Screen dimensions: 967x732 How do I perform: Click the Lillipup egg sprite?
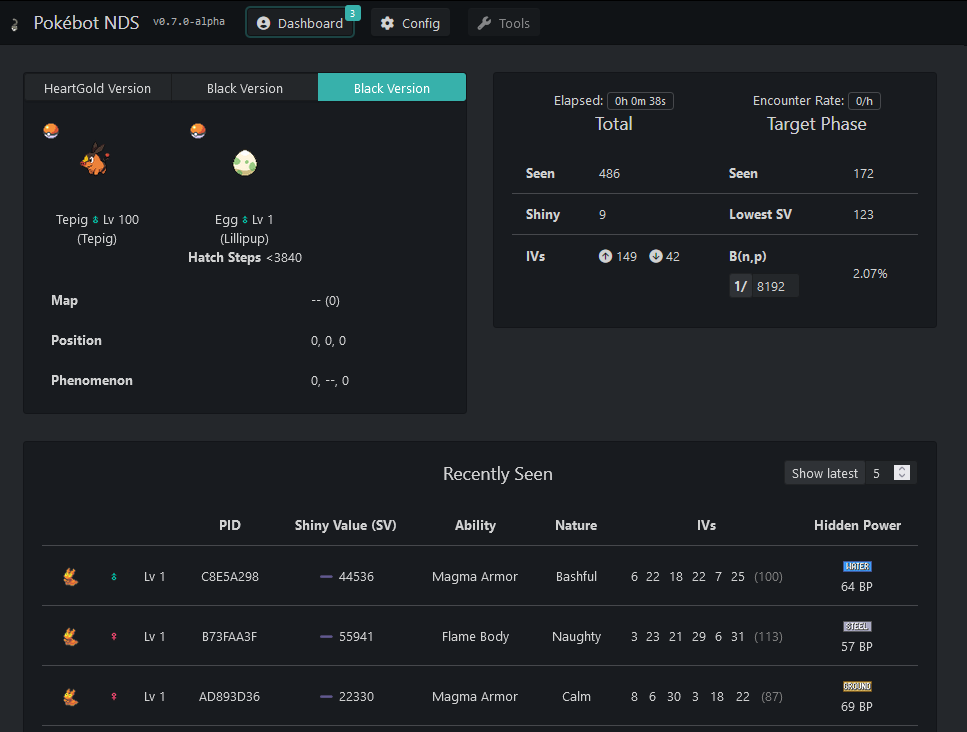(245, 163)
